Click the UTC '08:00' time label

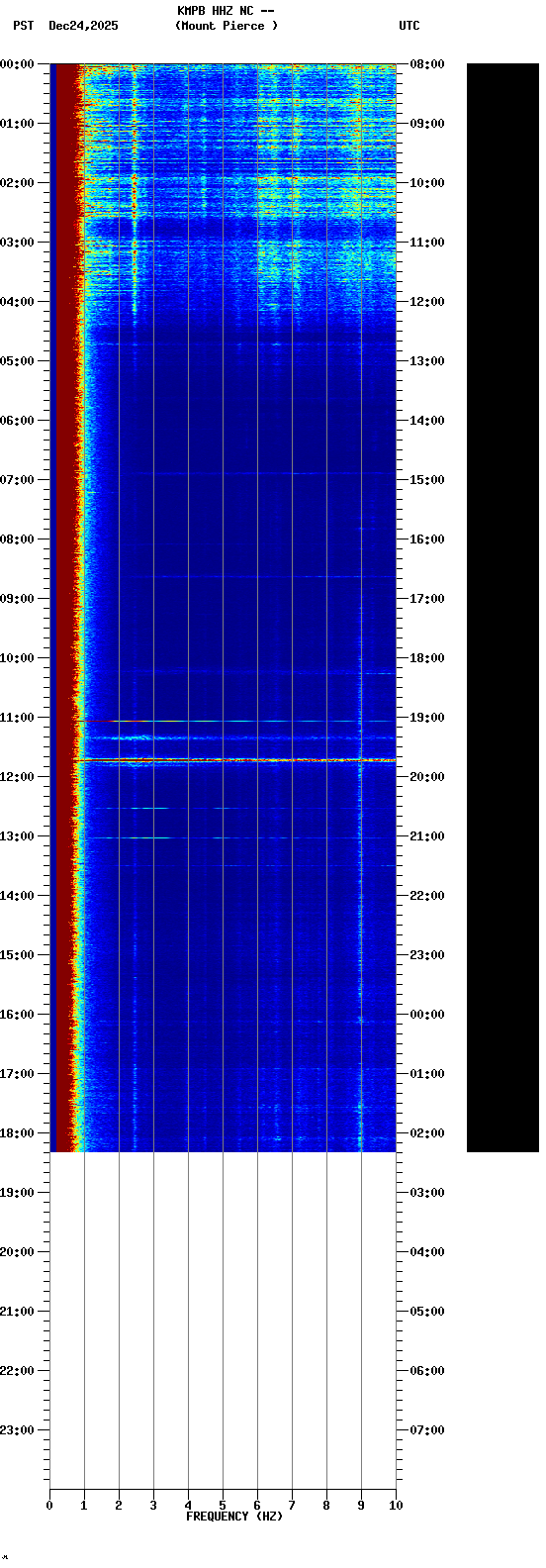pyautogui.click(x=427, y=64)
